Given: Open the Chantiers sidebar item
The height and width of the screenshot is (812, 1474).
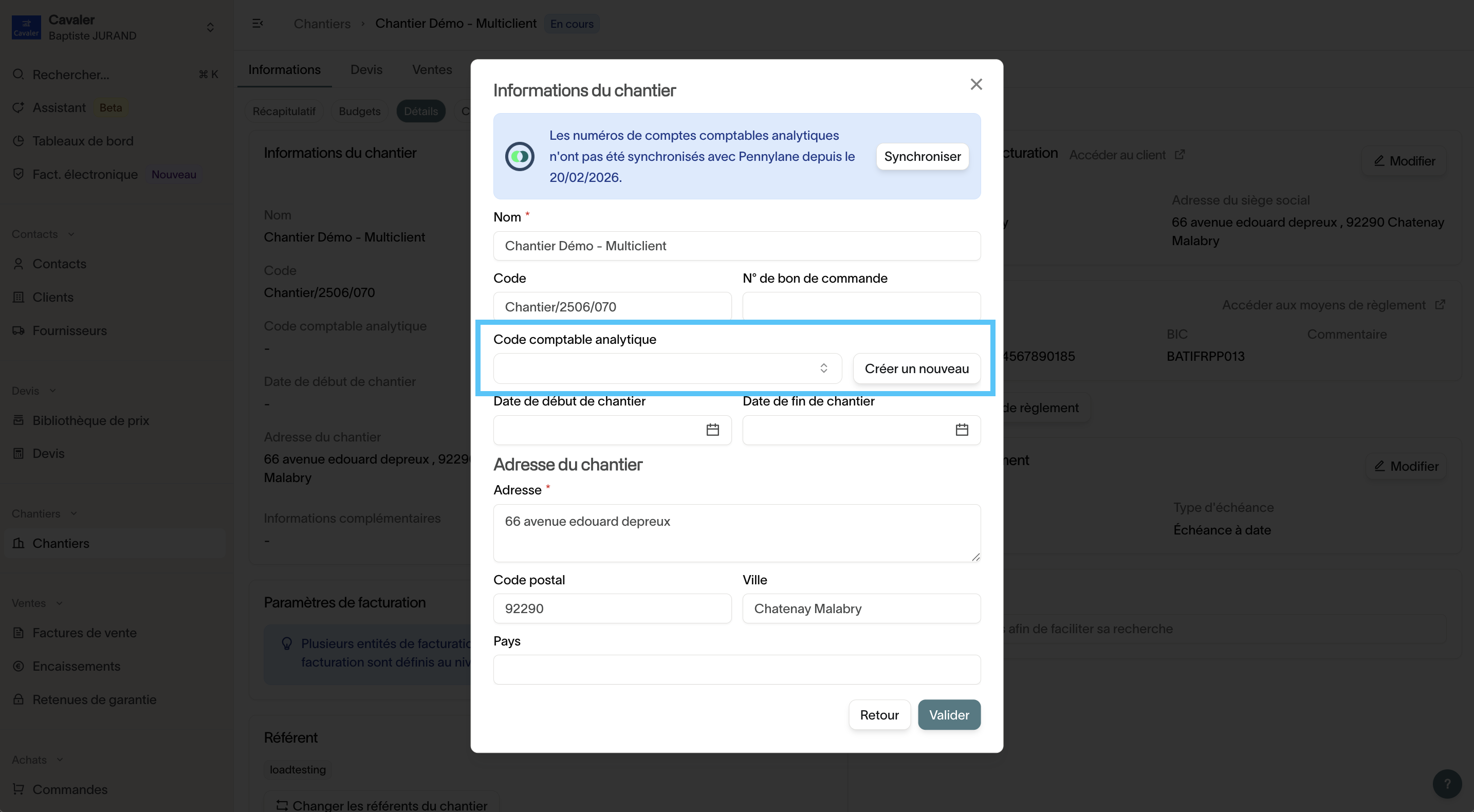Looking at the screenshot, I should coord(61,543).
